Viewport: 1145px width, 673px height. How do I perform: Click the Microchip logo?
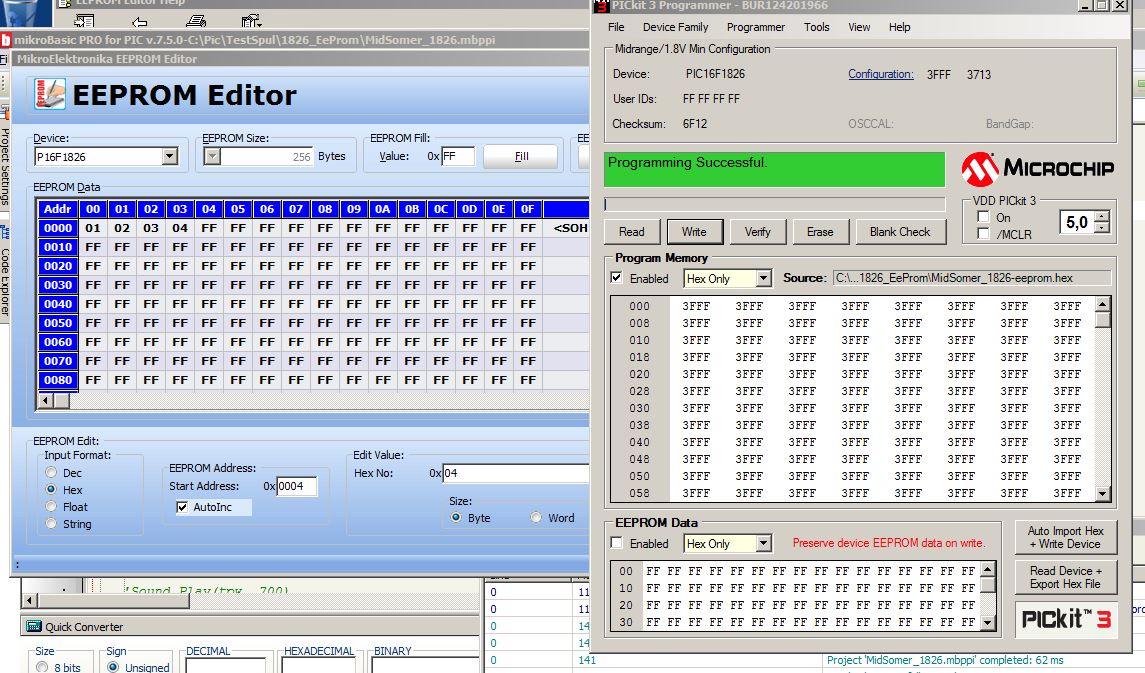(x=1038, y=169)
